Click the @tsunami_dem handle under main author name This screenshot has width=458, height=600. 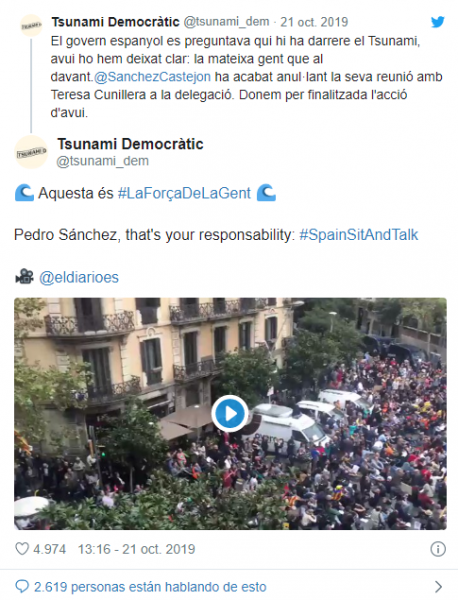tap(103, 161)
